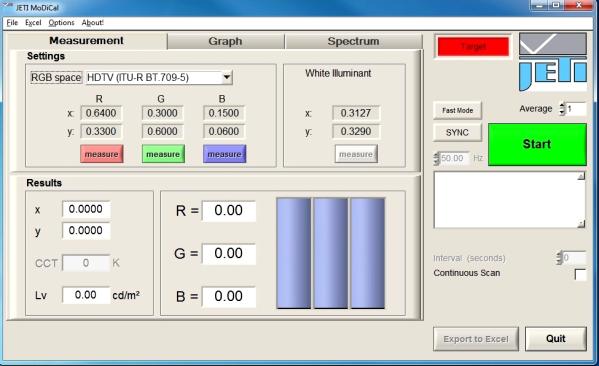Expand the RGB space dropdown arrow
Viewport: 599px width, 366px height.
[227, 78]
